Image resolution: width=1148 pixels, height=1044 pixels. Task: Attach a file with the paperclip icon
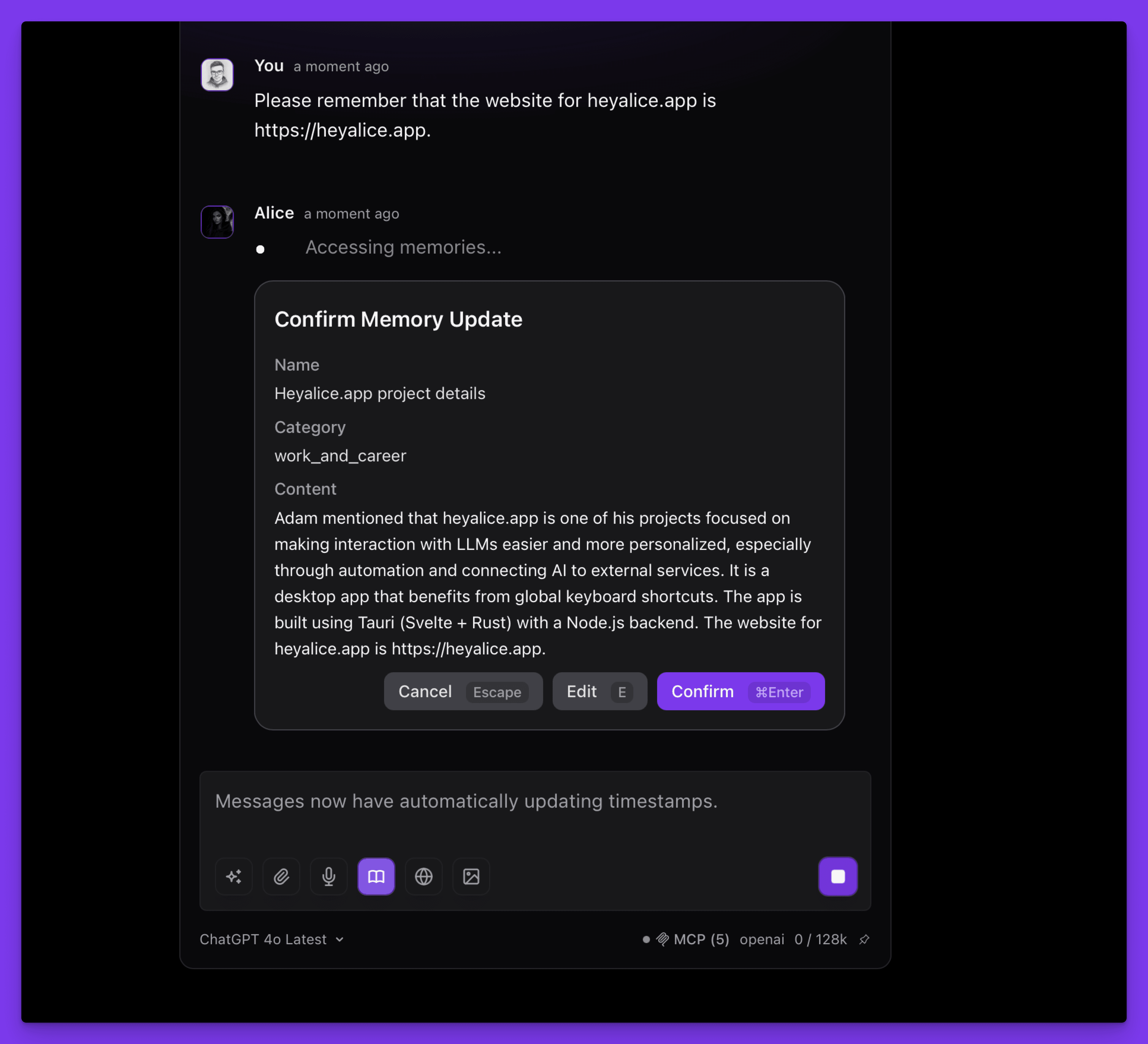(x=281, y=876)
